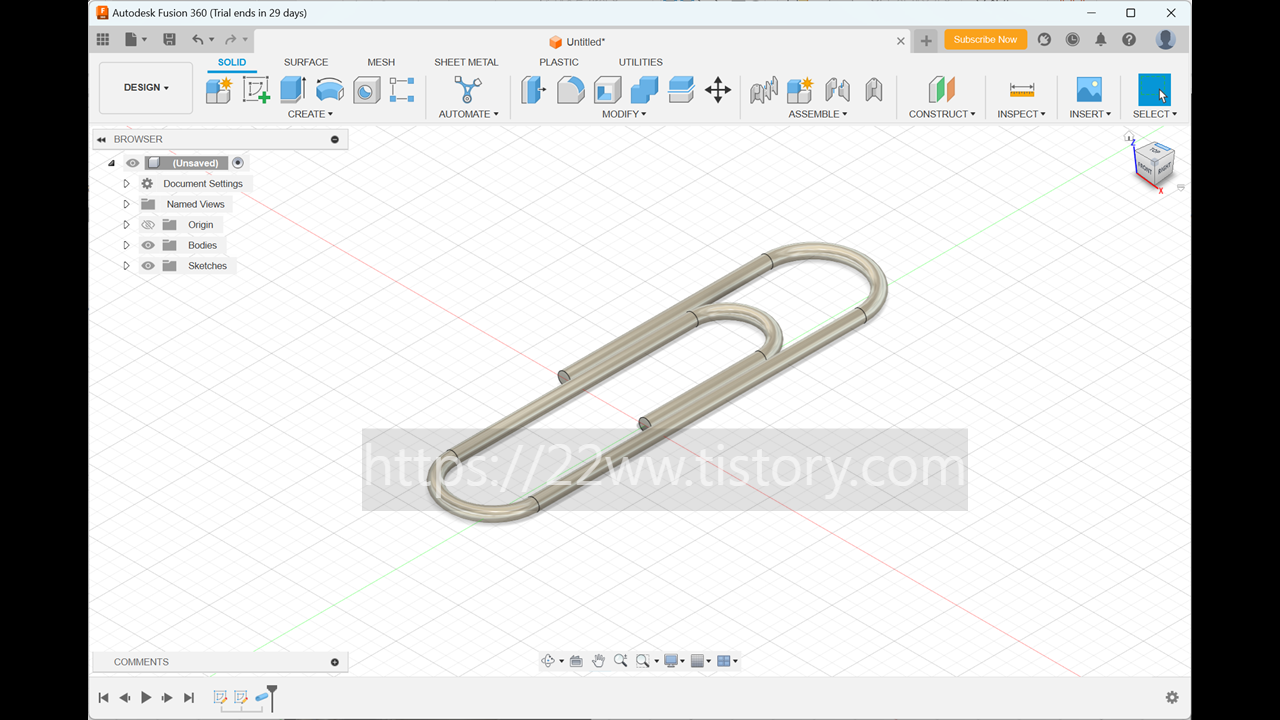Click the Insert image icon
Screen dimensions: 1280x720
click(1089, 90)
